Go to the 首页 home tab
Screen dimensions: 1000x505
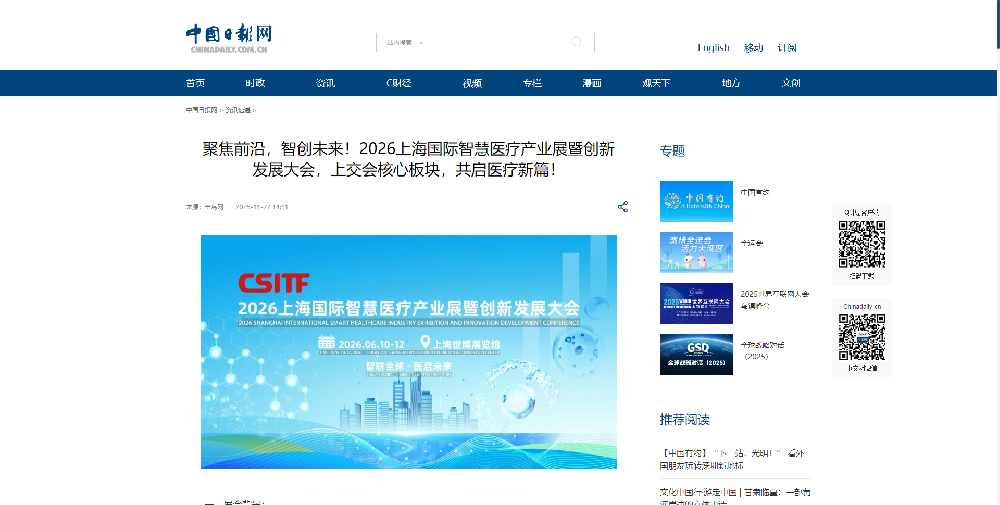[195, 83]
